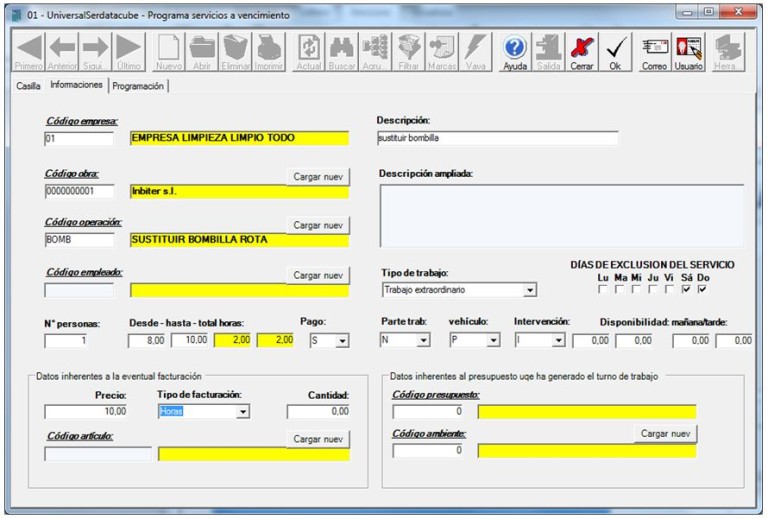The image size is (768, 519).
Task: Click Cargar nuev for Código obra
Action: point(318,177)
